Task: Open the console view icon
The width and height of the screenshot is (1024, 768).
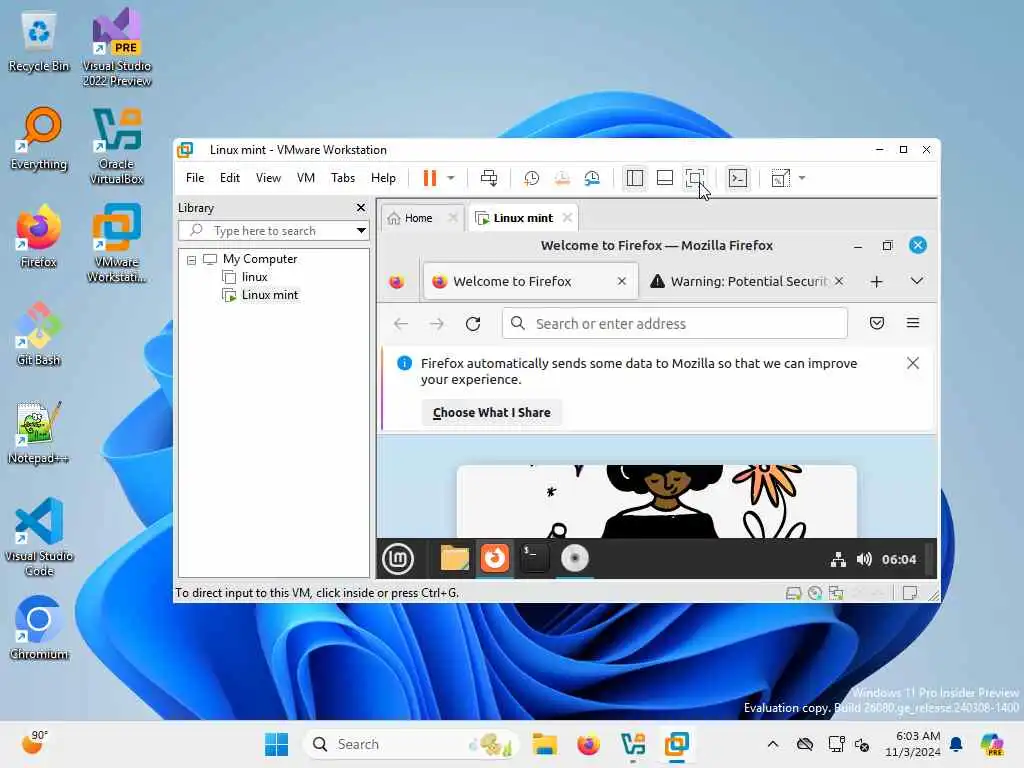Action: pyautogui.click(x=738, y=178)
